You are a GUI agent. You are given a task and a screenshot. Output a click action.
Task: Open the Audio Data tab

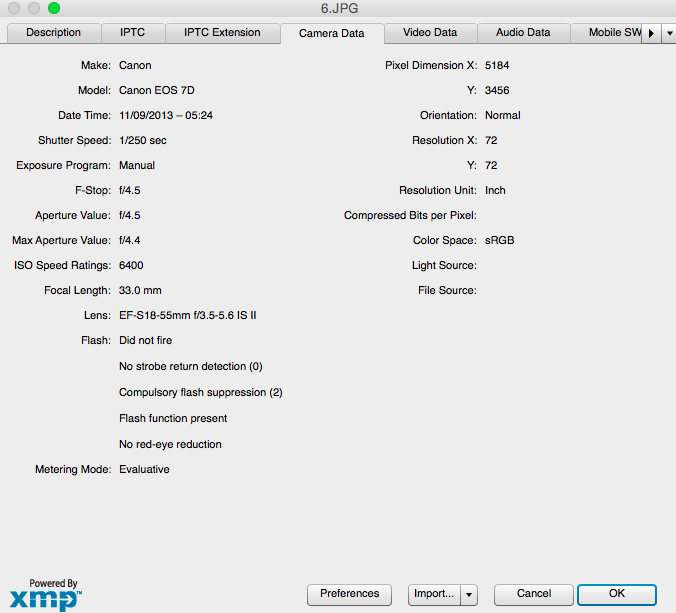(x=523, y=33)
